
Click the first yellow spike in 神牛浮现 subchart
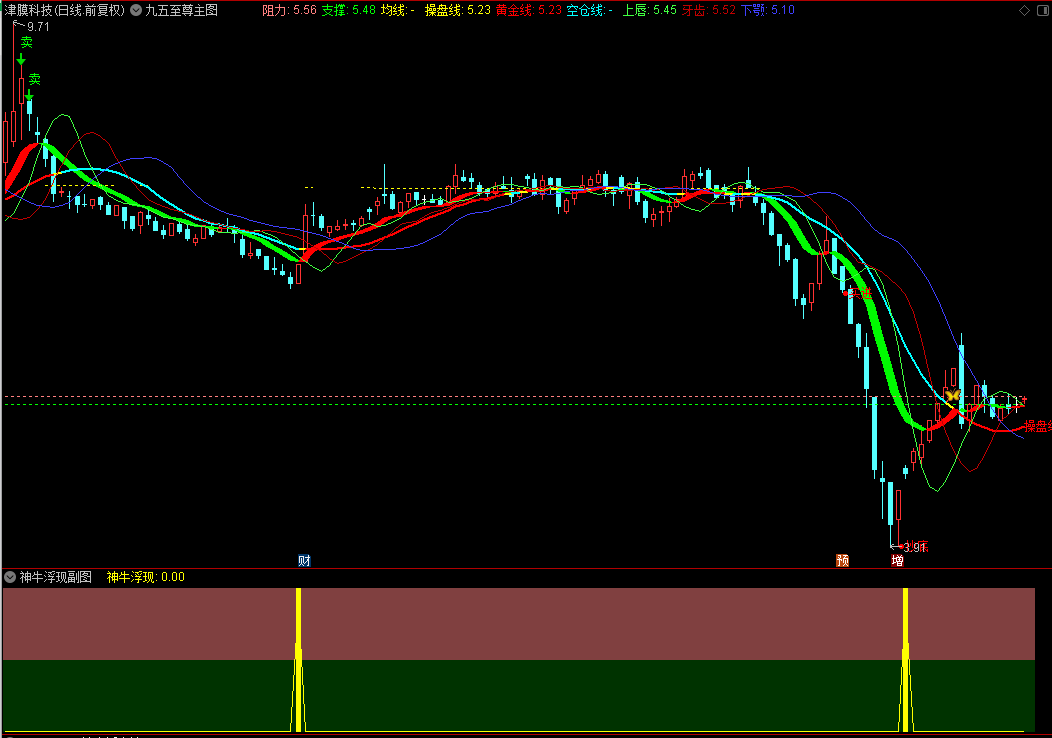[299, 660]
